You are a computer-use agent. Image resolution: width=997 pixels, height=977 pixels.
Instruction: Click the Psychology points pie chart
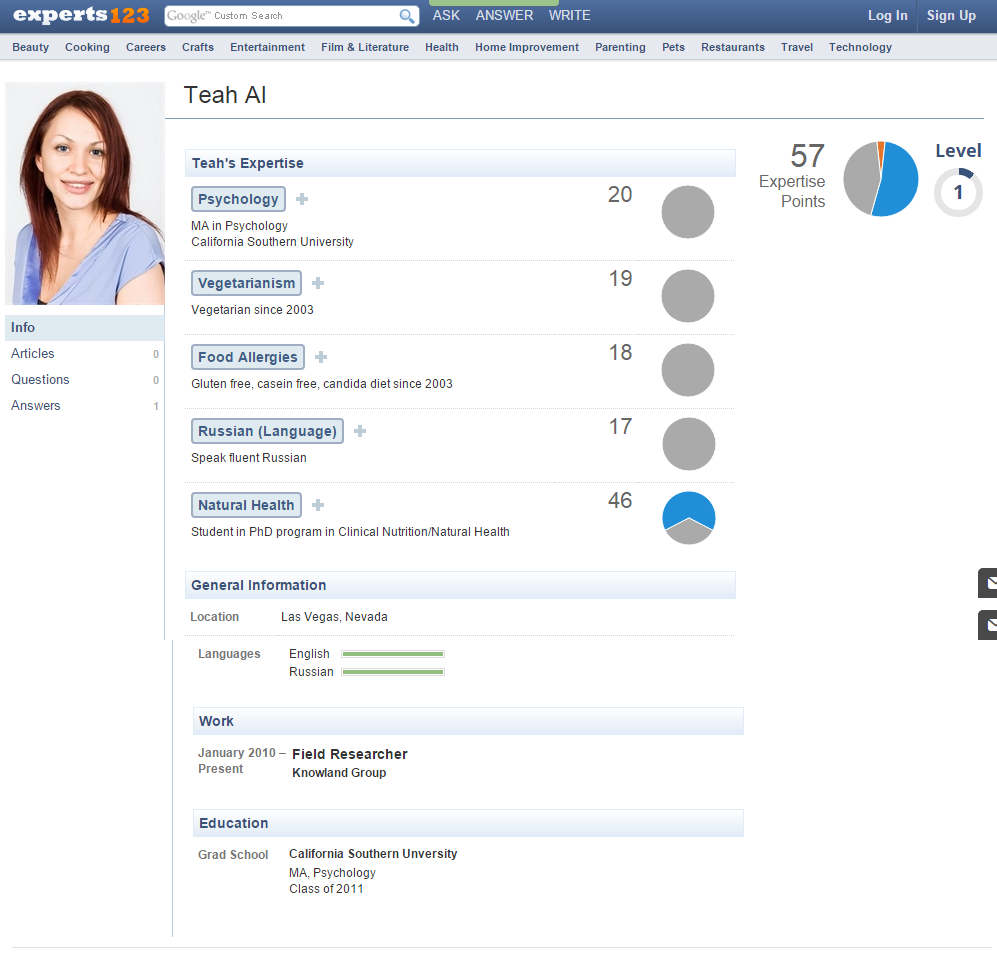[688, 212]
